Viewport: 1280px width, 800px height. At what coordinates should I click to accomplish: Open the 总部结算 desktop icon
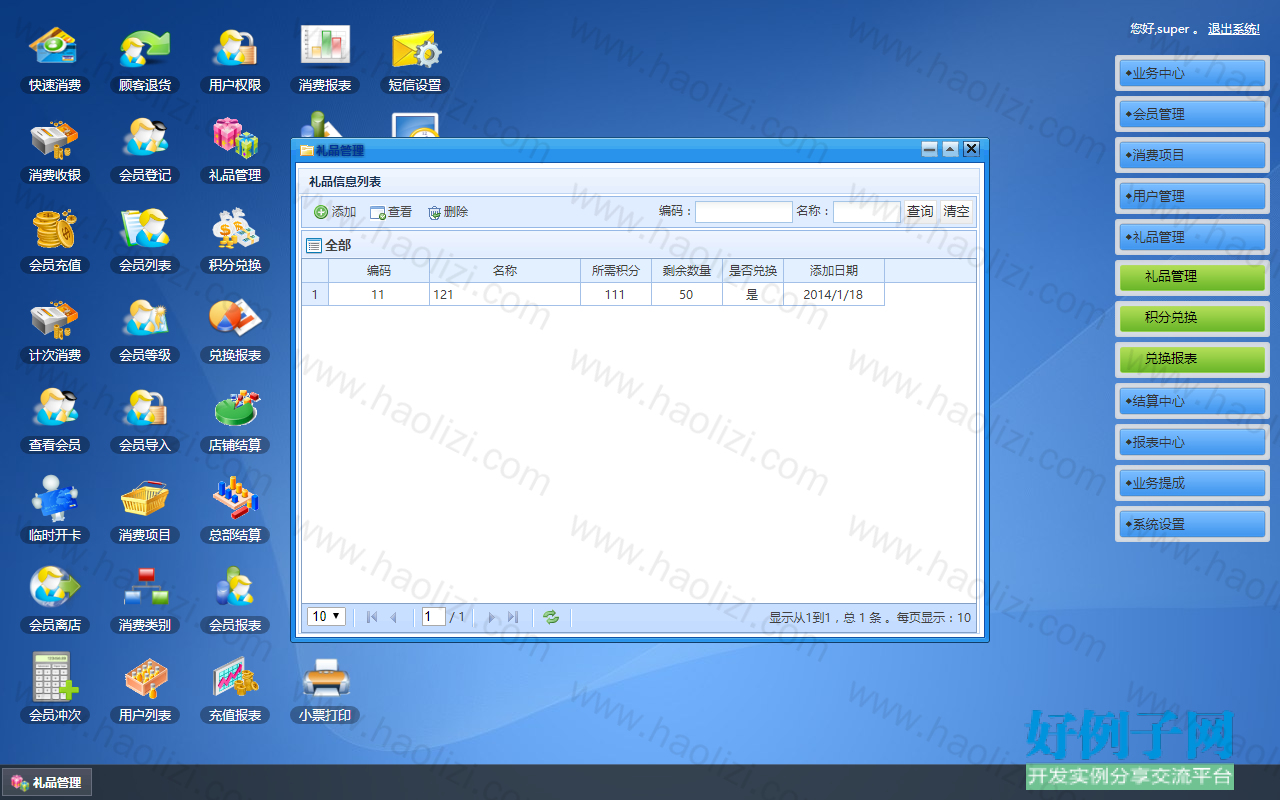[x=235, y=510]
